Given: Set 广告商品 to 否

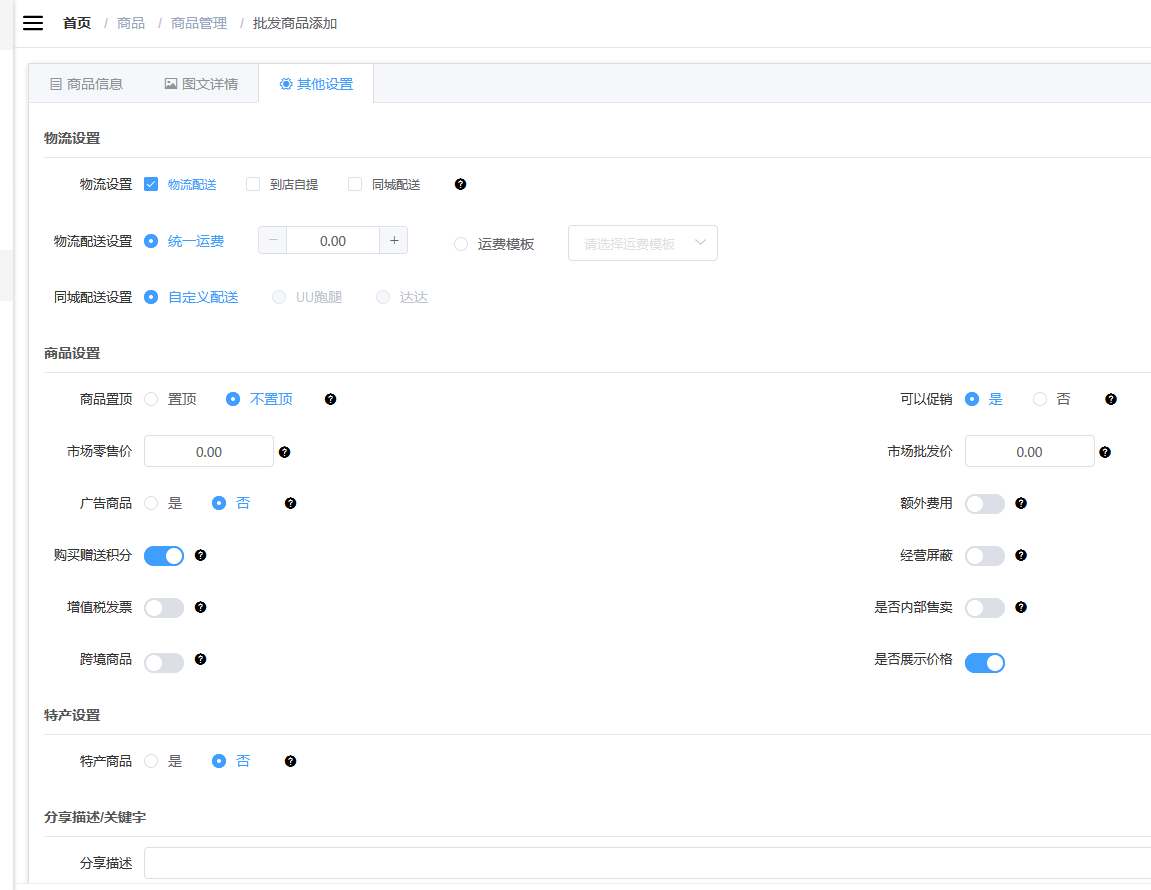Looking at the screenshot, I should click(x=219, y=503).
